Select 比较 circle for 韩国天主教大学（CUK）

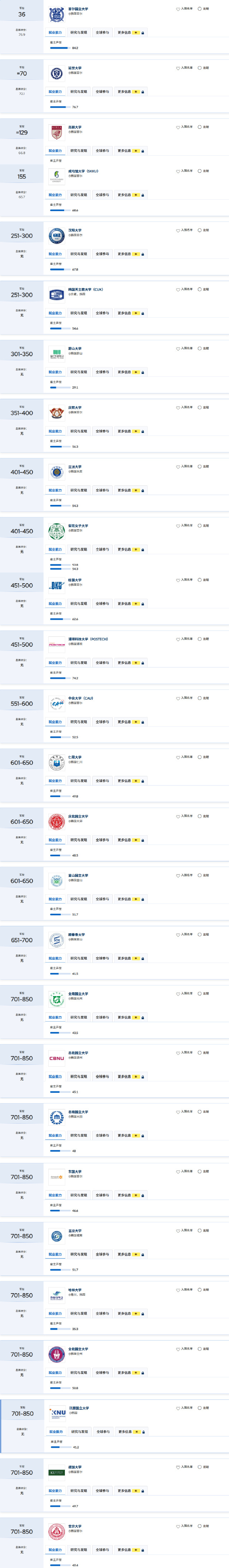click(200, 290)
